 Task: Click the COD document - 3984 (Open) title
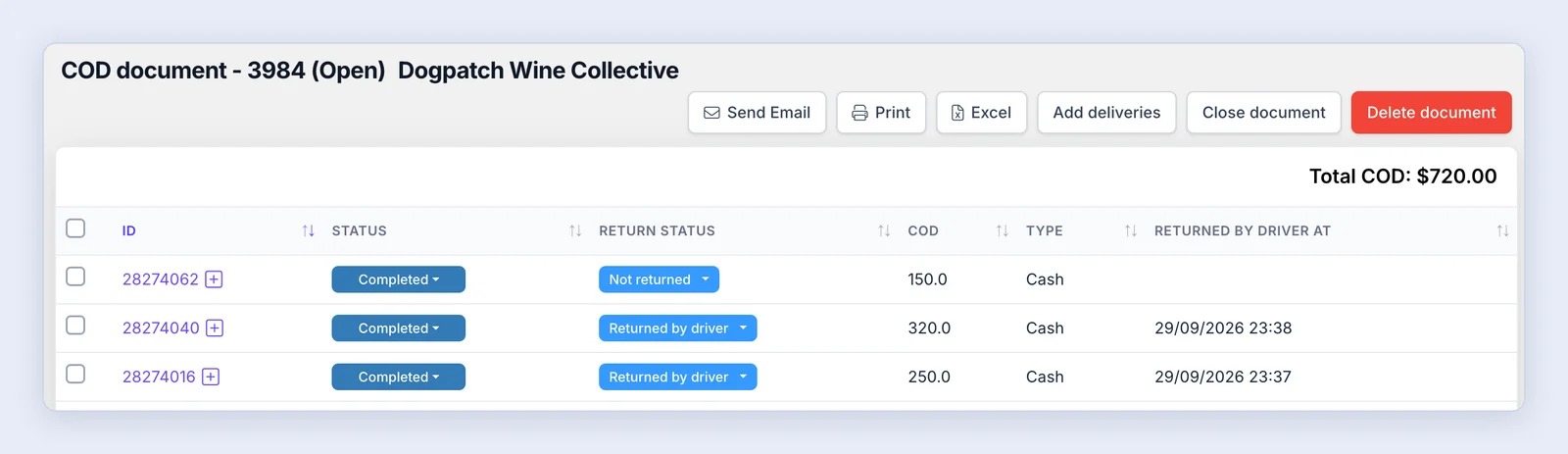pos(223,71)
